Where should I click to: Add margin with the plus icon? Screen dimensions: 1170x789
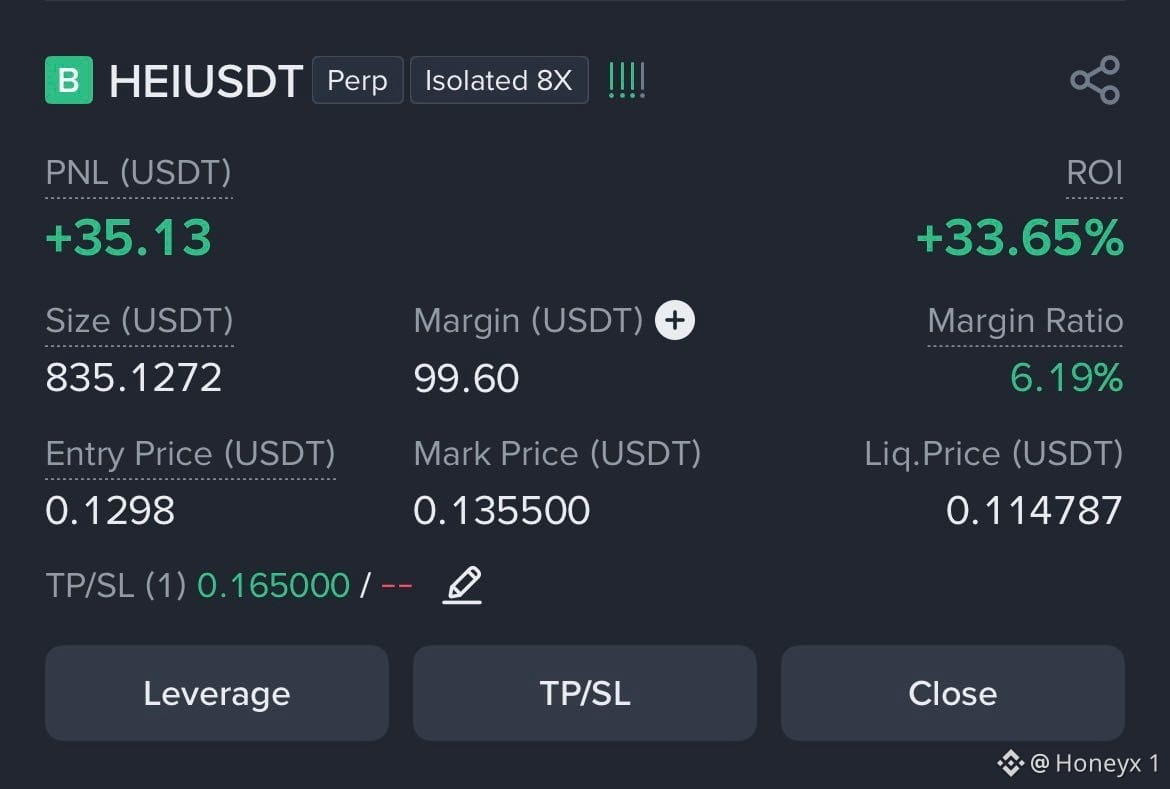675,320
